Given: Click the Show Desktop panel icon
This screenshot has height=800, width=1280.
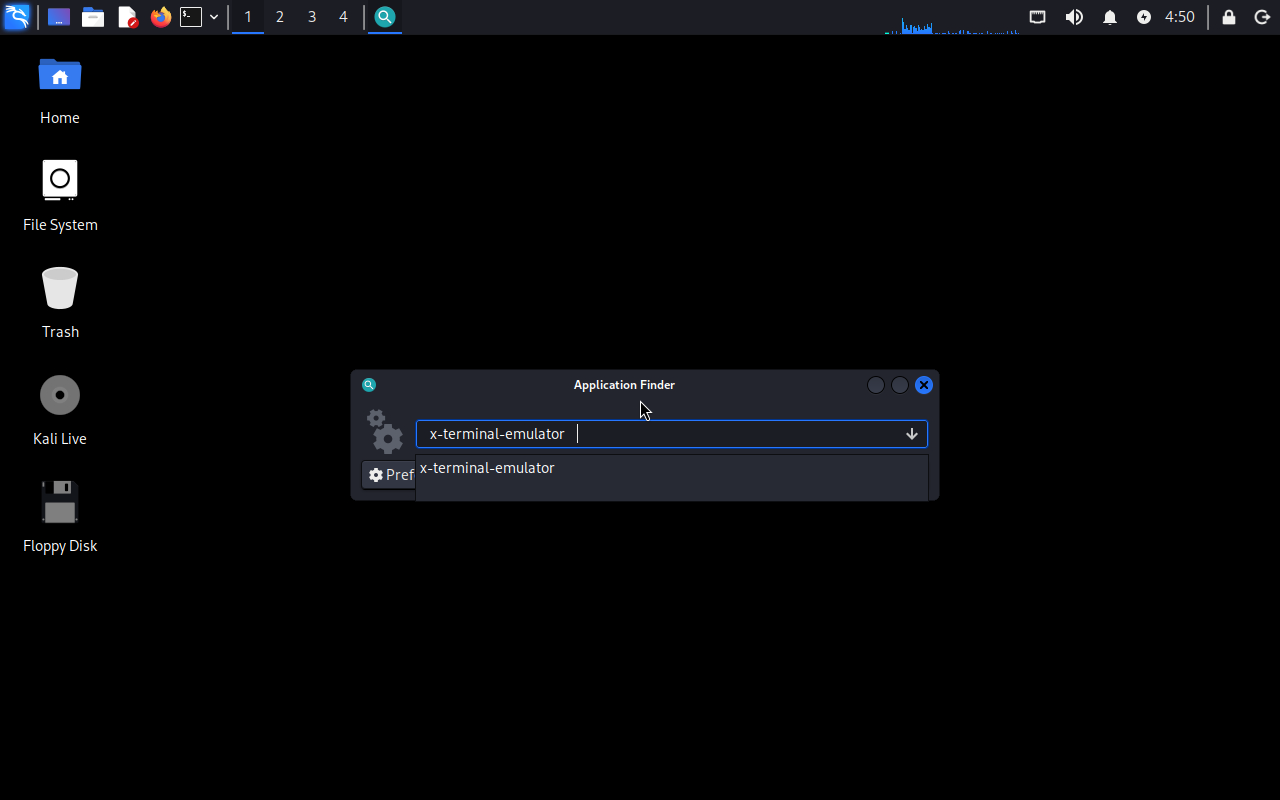Looking at the screenshot, I should click(59, 17).
